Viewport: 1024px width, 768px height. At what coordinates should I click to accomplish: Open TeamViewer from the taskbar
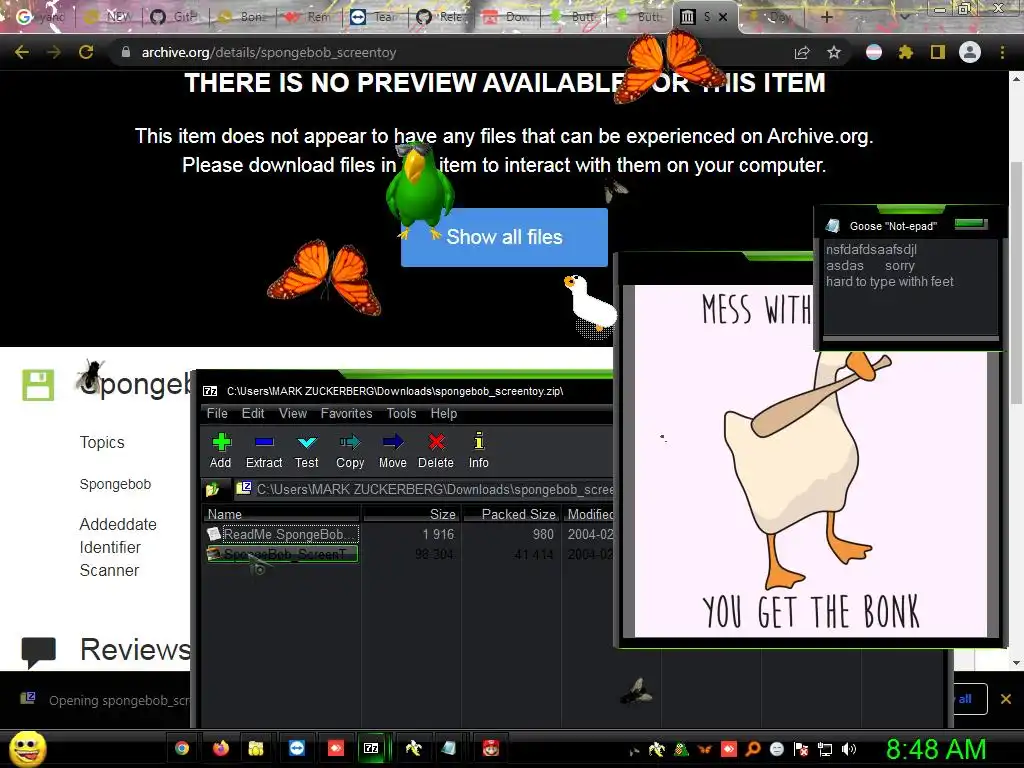297,748
